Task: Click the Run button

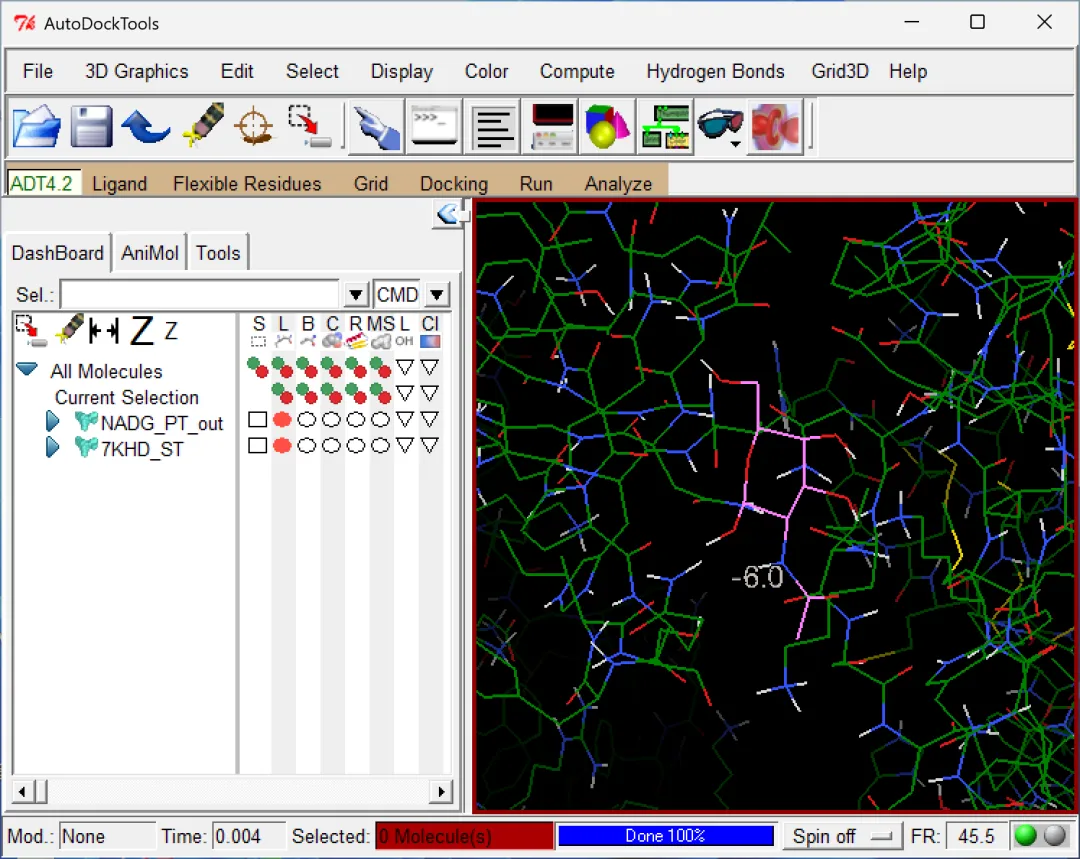Action: 536,184
